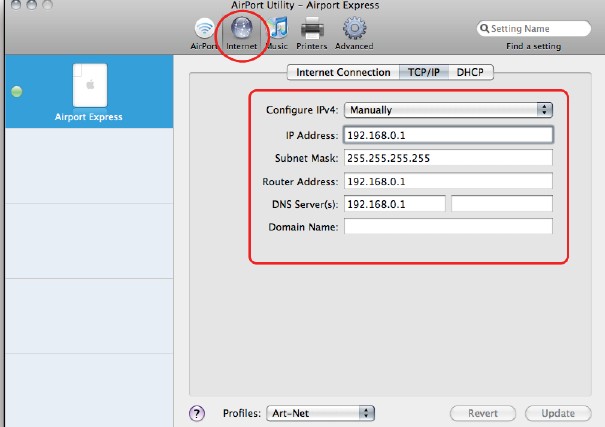Viewport: 605px width, 427px height.
Task: Click the Domain Name field
Action: point(448,226)
